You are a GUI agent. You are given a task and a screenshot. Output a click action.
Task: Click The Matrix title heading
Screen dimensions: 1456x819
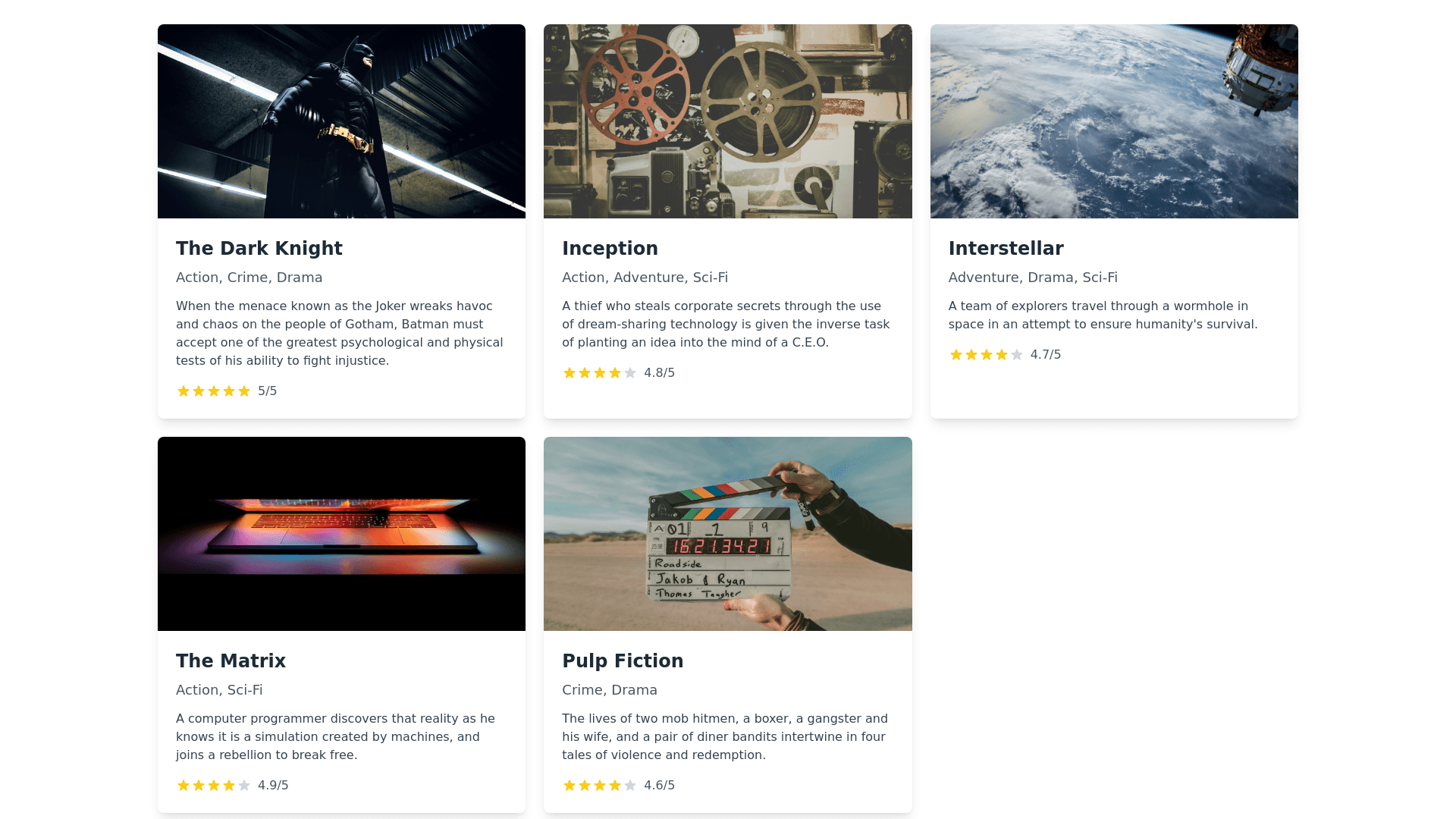(x=231, y=661)
